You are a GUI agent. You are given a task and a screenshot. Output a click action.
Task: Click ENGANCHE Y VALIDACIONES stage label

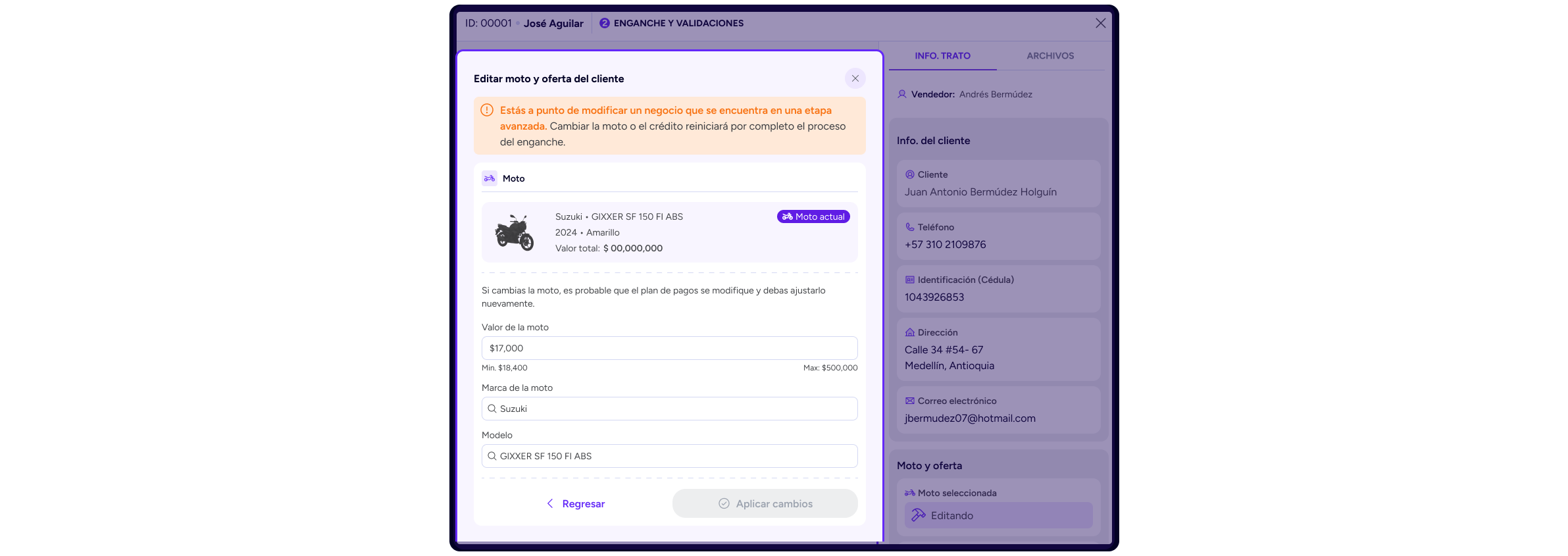coord(678,23)
